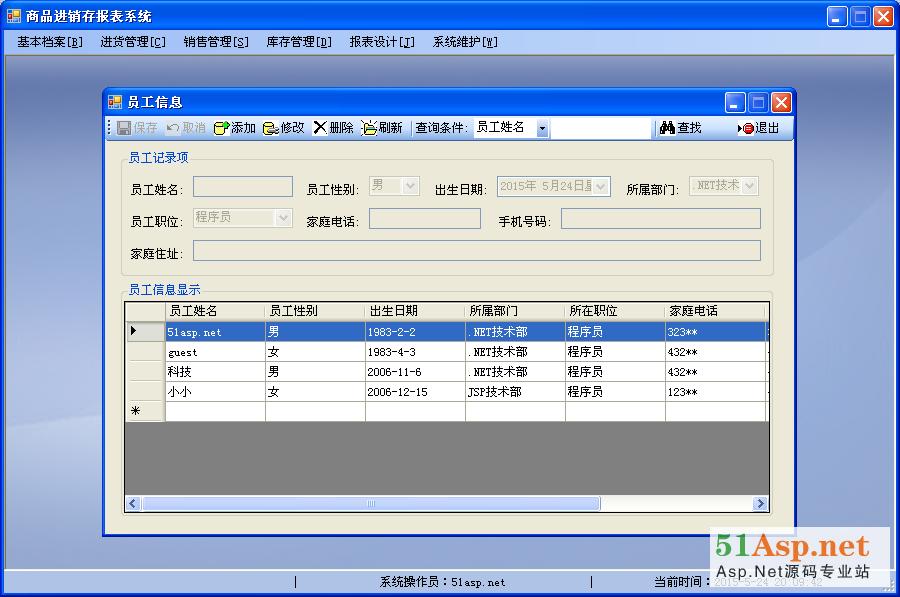Click the Delete (删除) X icon

[x=320, y=128]
